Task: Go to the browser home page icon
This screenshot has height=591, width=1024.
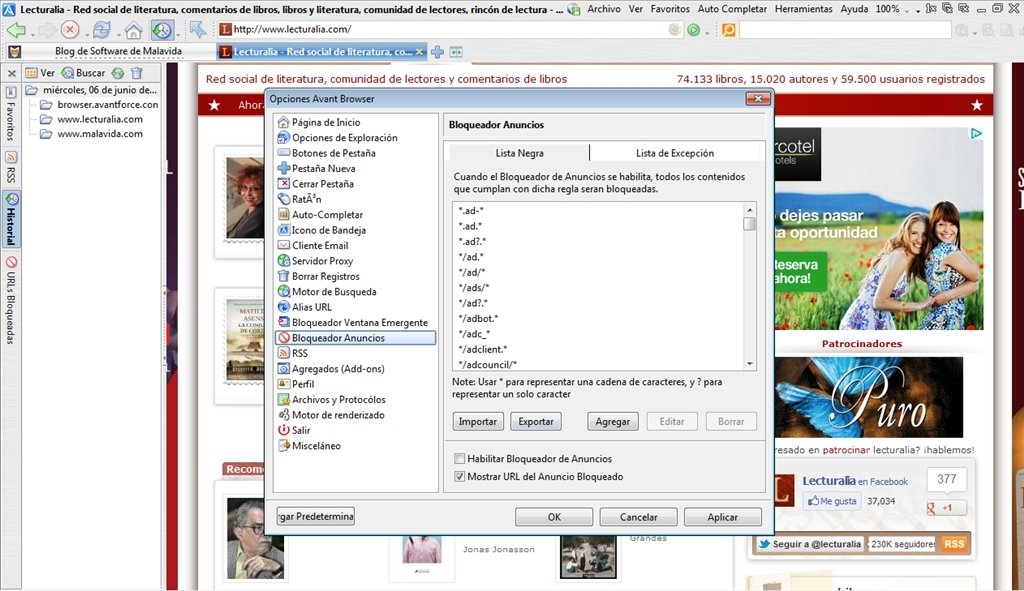Action: coord(133,30)
